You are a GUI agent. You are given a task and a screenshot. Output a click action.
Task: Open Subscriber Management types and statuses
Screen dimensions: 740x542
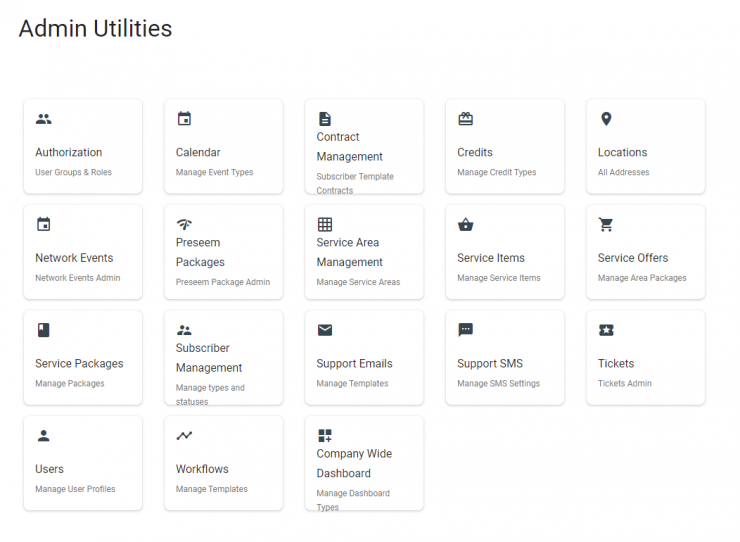(x=210, y=394)
